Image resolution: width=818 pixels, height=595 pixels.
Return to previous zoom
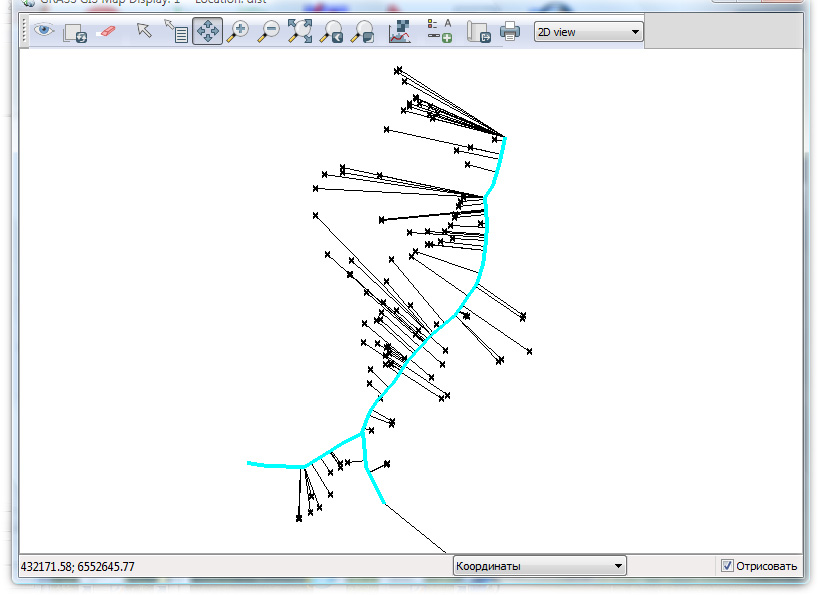331,31
